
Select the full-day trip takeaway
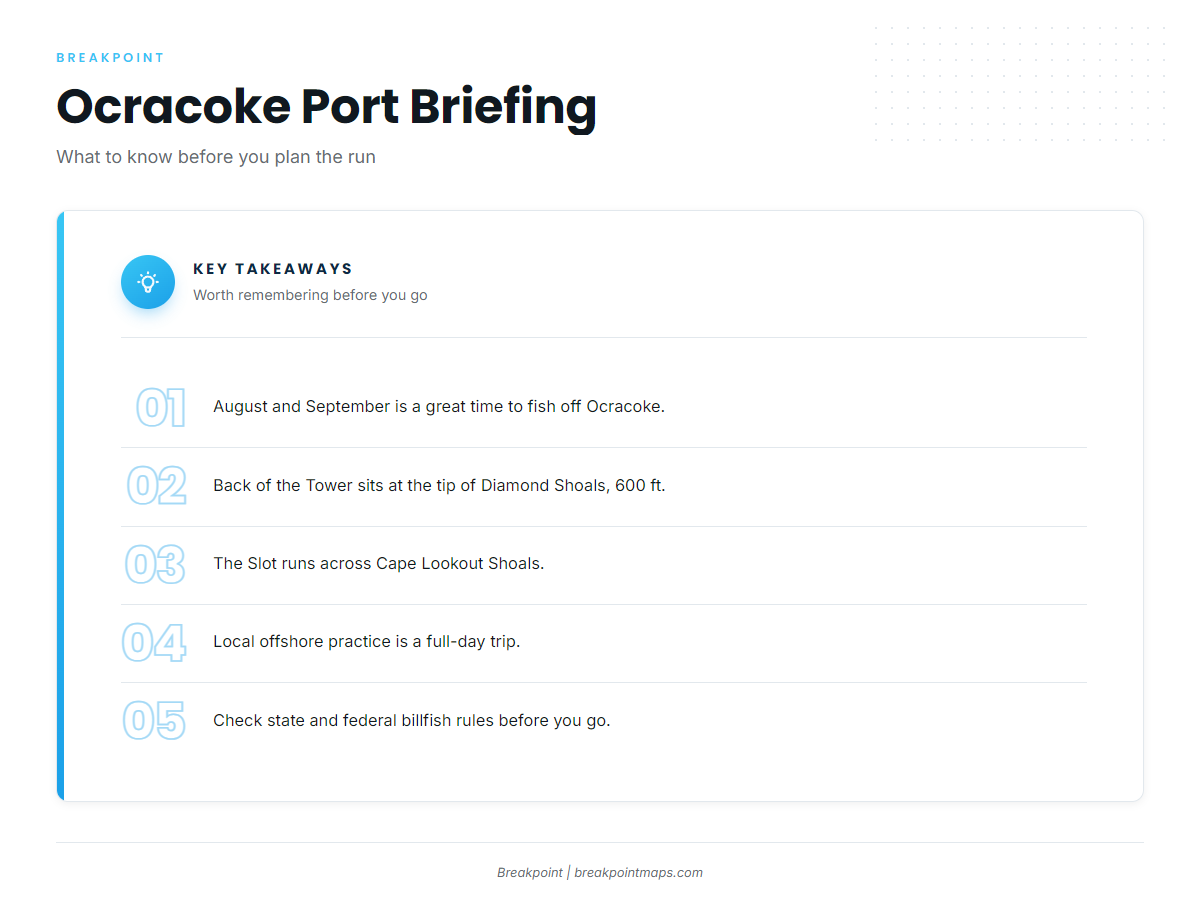click(x=366, y=642)
